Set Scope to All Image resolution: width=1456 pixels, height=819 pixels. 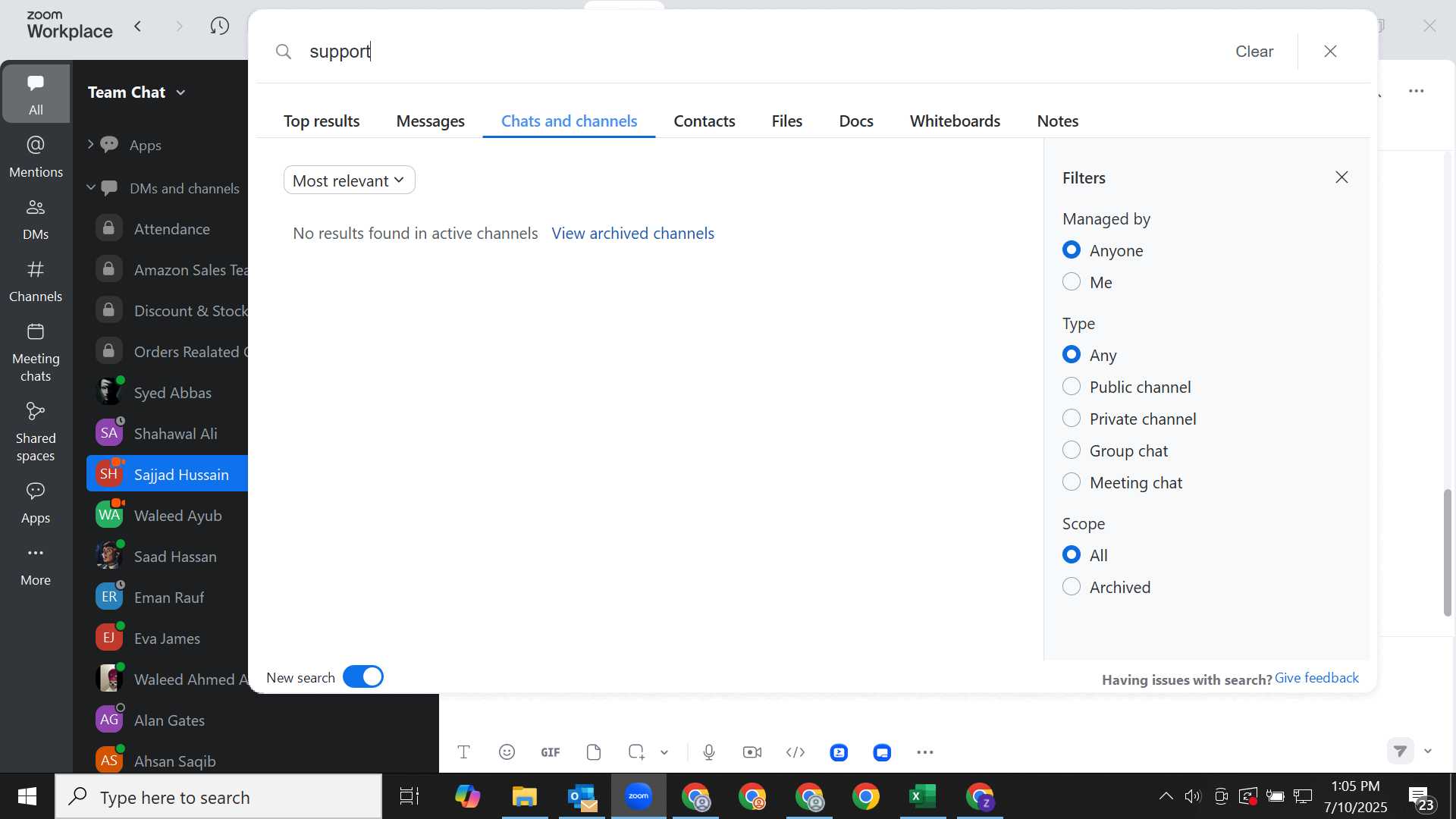tap(1072, 555)
